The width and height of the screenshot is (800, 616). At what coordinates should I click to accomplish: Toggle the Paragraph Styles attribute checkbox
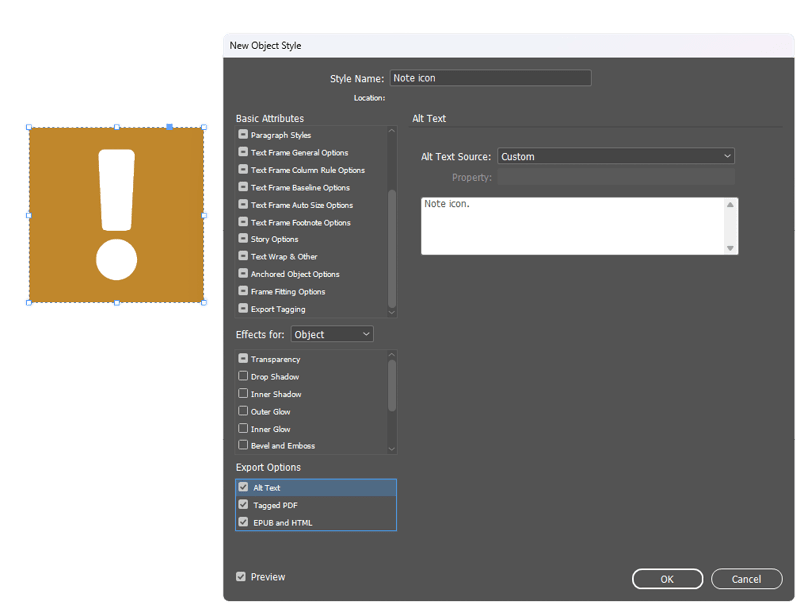pyautogui.click(x=241, y=135)
